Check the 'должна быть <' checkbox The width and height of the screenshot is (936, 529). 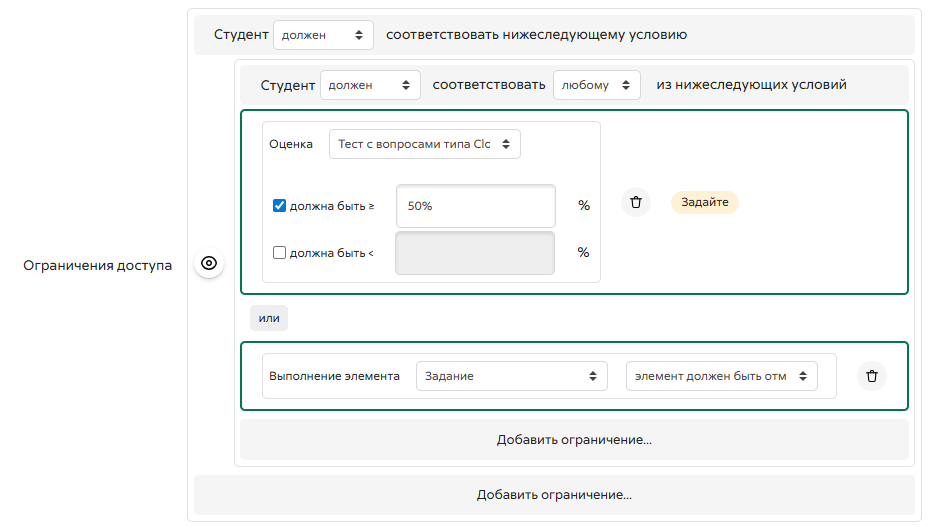pos(280,253)
